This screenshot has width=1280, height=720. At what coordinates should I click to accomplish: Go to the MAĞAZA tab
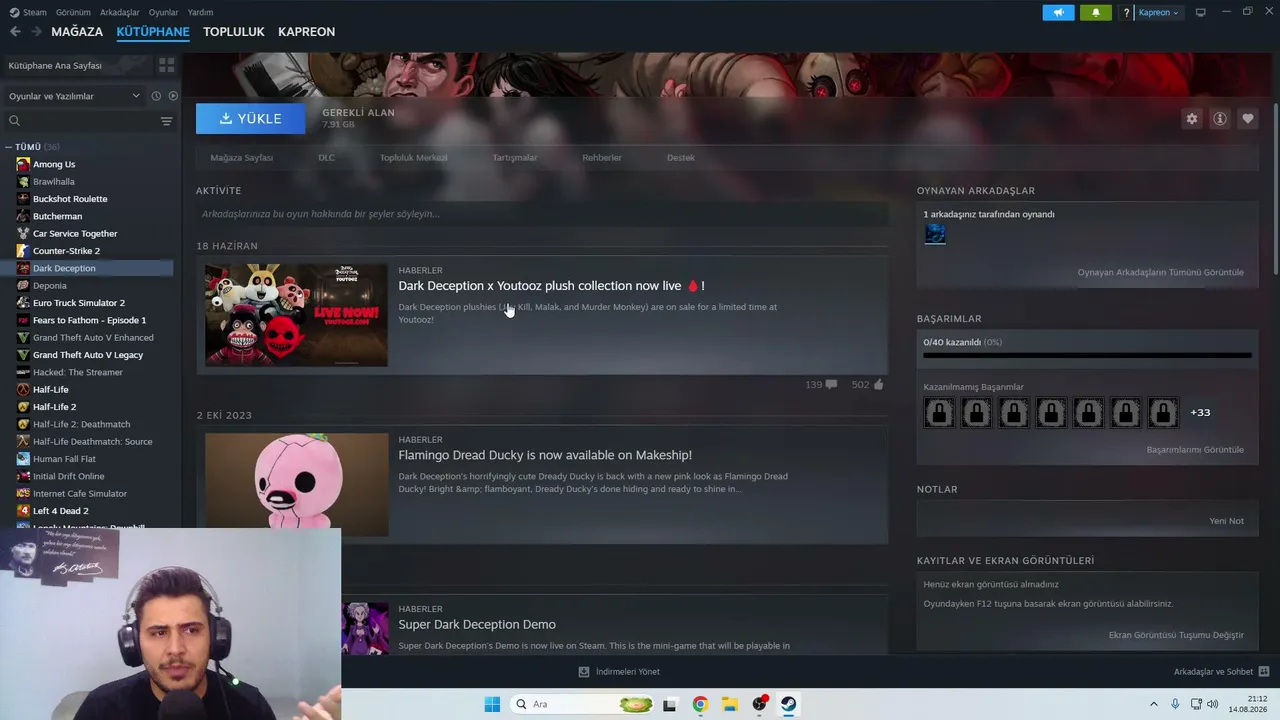(x=77, y=32)
